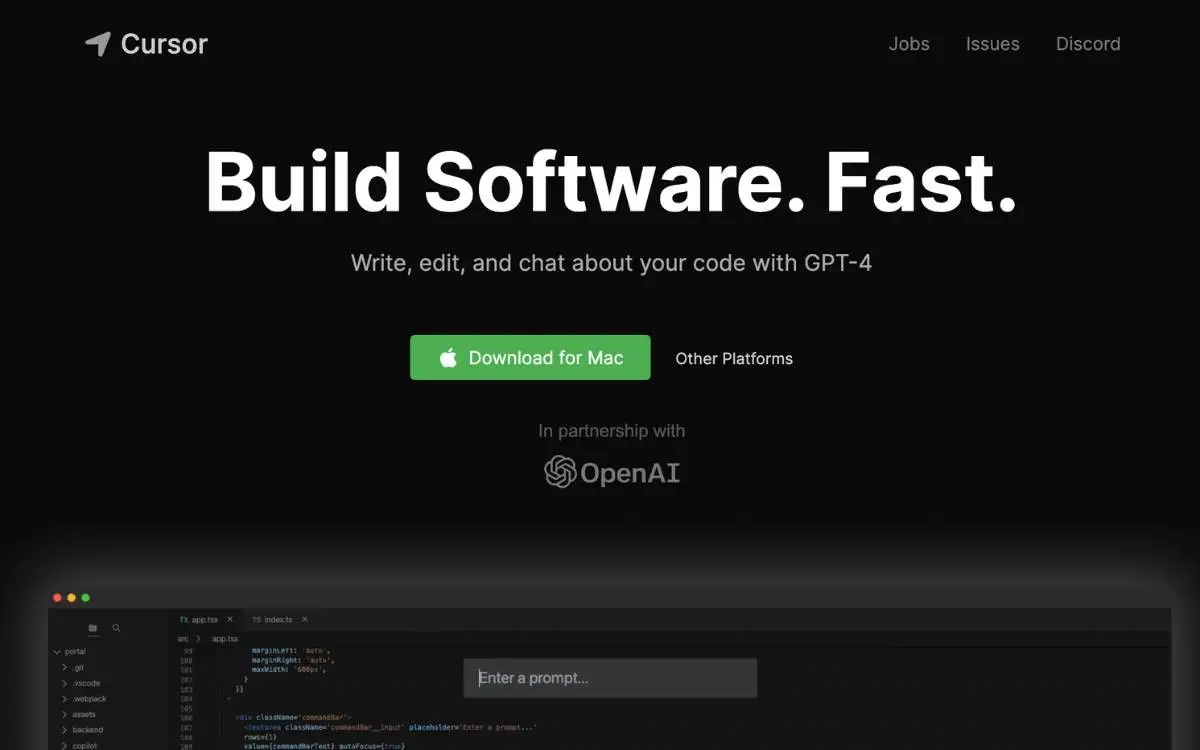The height and width of the screenshot is (750, 1200).
Task: Click the OpenAI wordmark text
Action: click(x=630, y=473)
